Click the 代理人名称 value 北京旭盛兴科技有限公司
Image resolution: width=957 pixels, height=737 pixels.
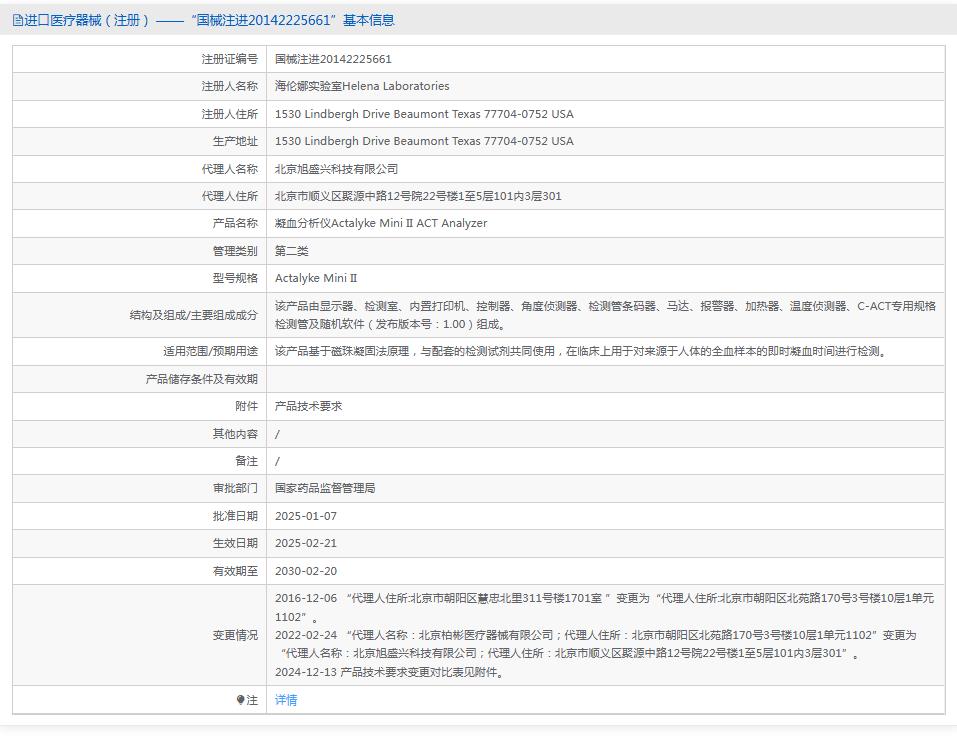click(x=341, y=169)
